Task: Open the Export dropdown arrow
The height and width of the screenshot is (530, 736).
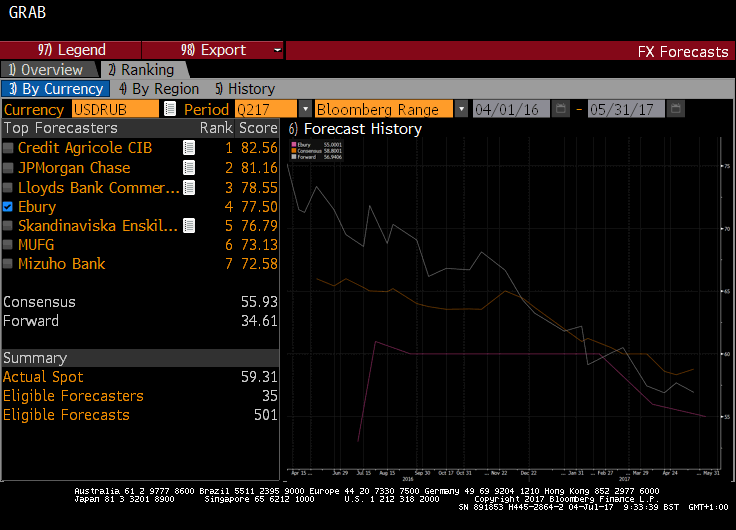Action: pyautogui.click(x=277, y=50)
